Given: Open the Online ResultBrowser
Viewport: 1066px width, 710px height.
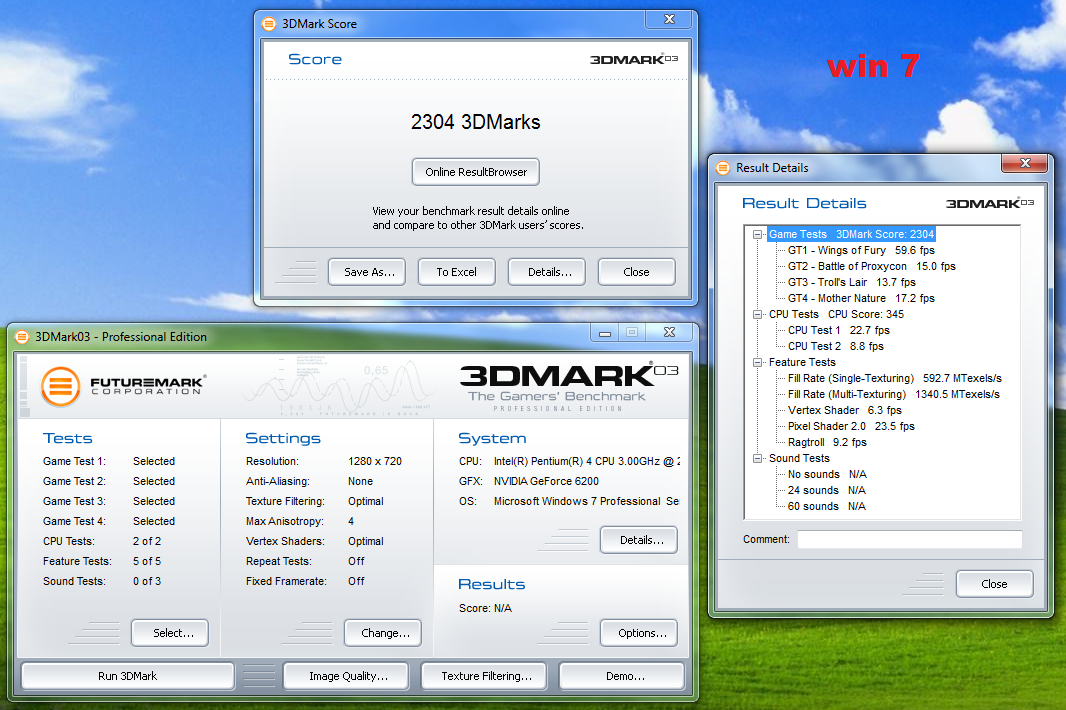Looking at the screenshot, I should 476,172.
